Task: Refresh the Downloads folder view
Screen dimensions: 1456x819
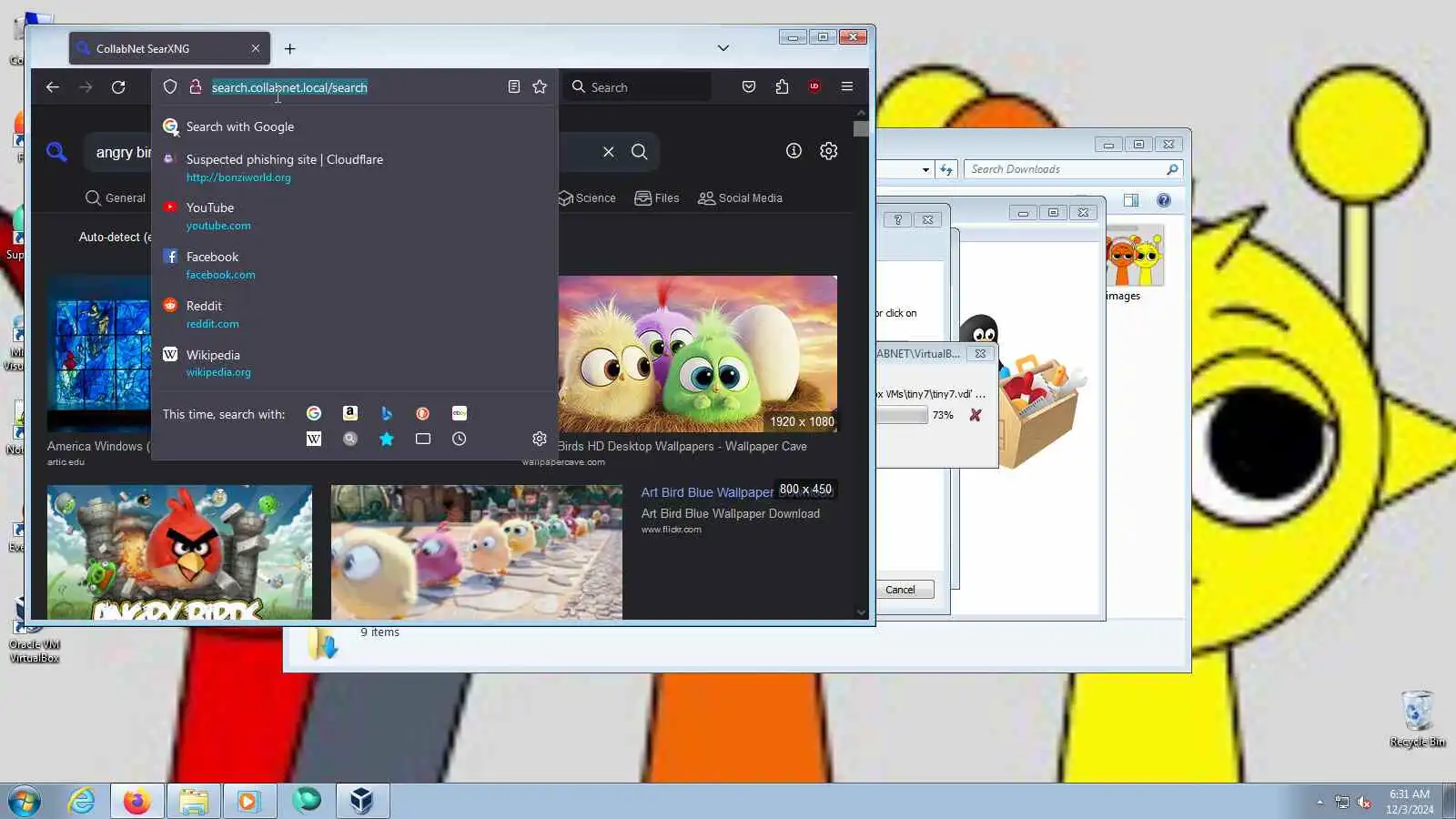Action: (x=946, y=169)
